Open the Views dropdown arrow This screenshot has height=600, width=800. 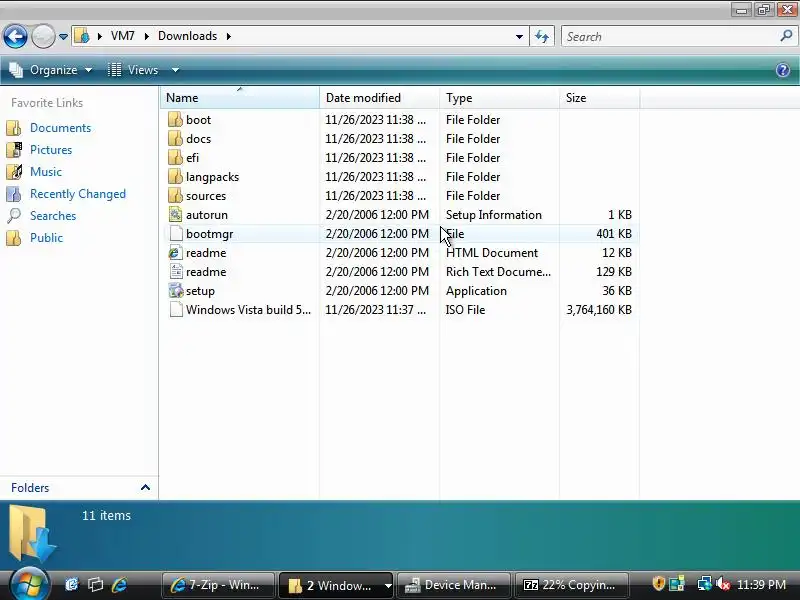tap(175, 70)
